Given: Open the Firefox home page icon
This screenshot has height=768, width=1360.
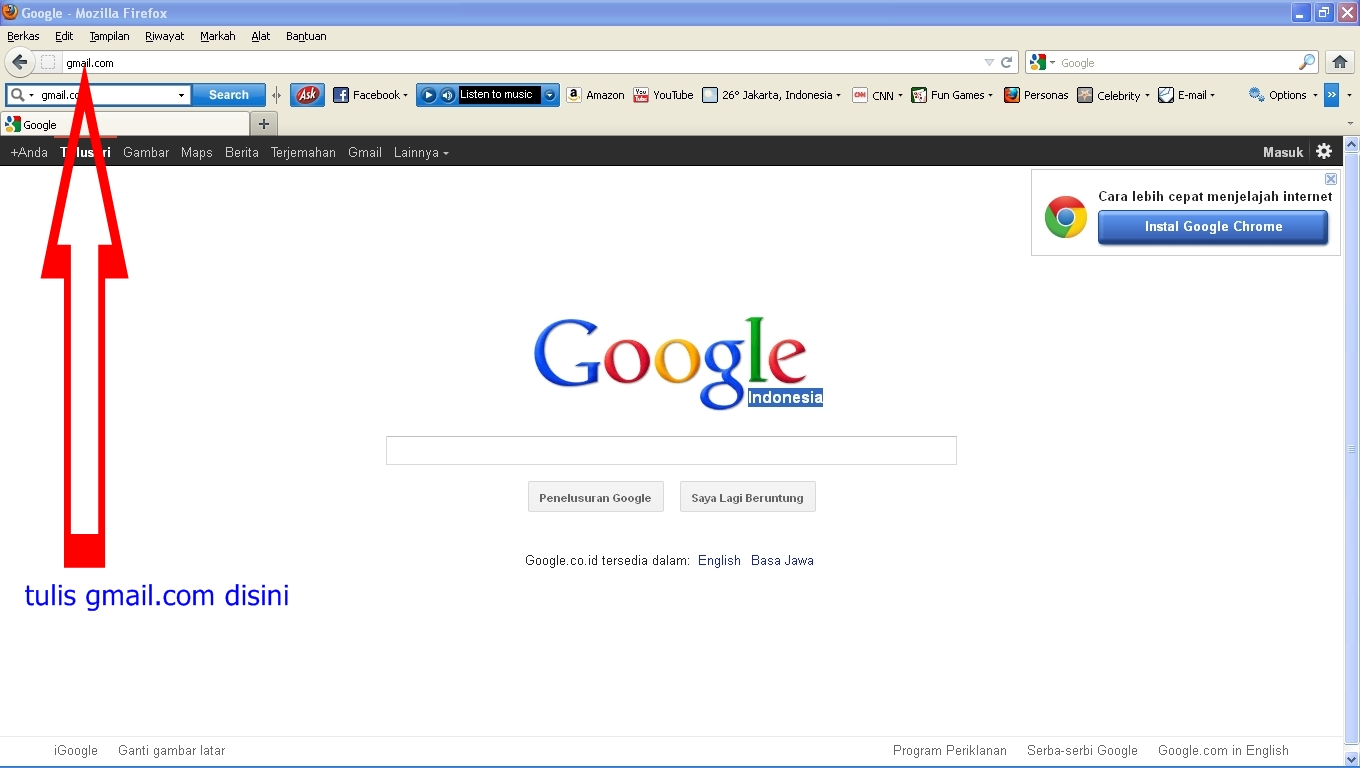Looking at the screenshot, I should tap(1340, 62).
